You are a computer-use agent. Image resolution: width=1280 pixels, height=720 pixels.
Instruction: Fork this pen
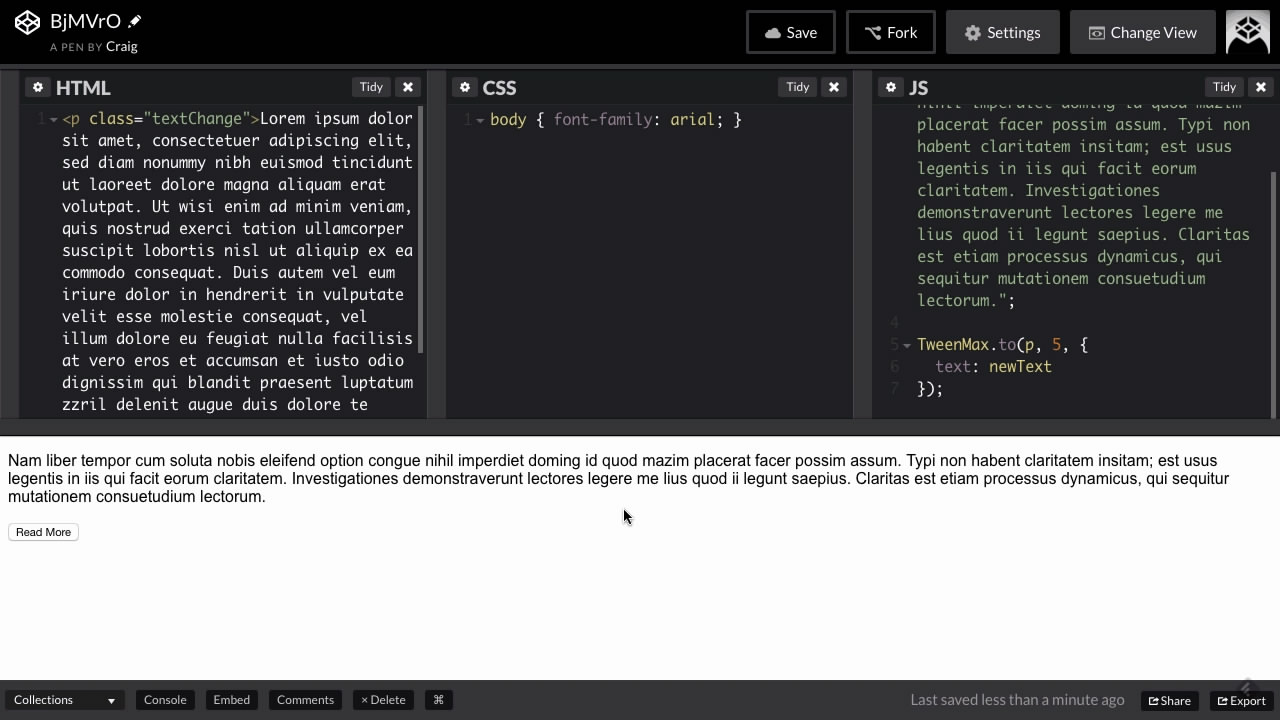[890, 32]
